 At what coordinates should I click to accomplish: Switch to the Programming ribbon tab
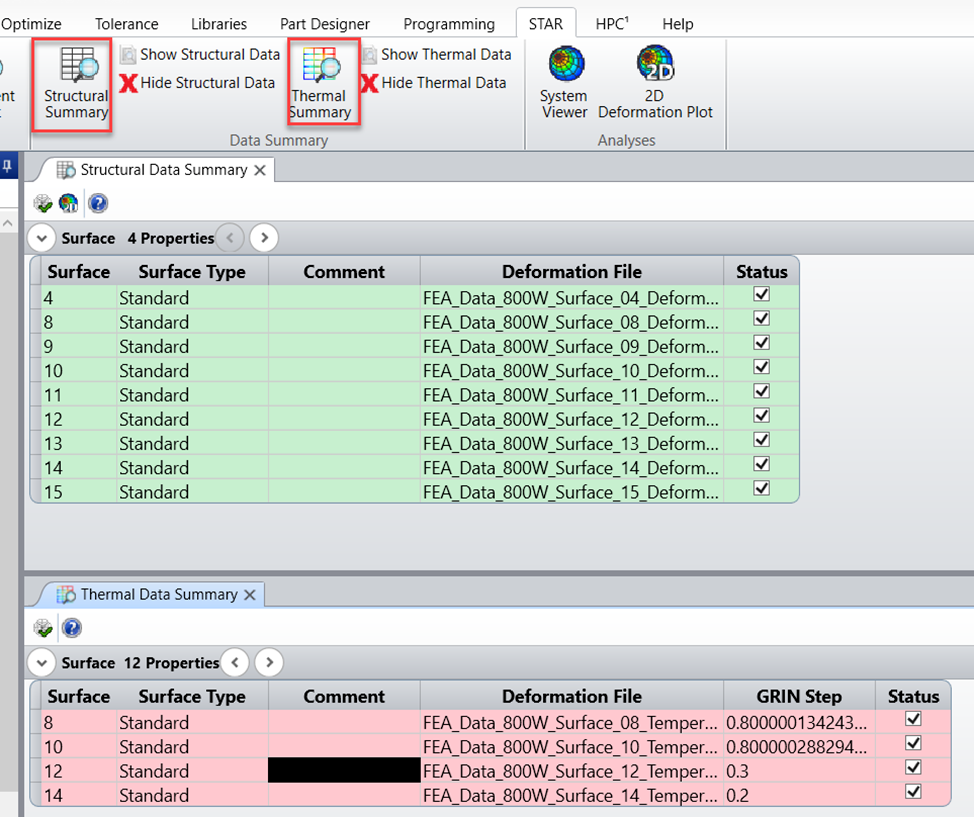[x=449, y=24]
